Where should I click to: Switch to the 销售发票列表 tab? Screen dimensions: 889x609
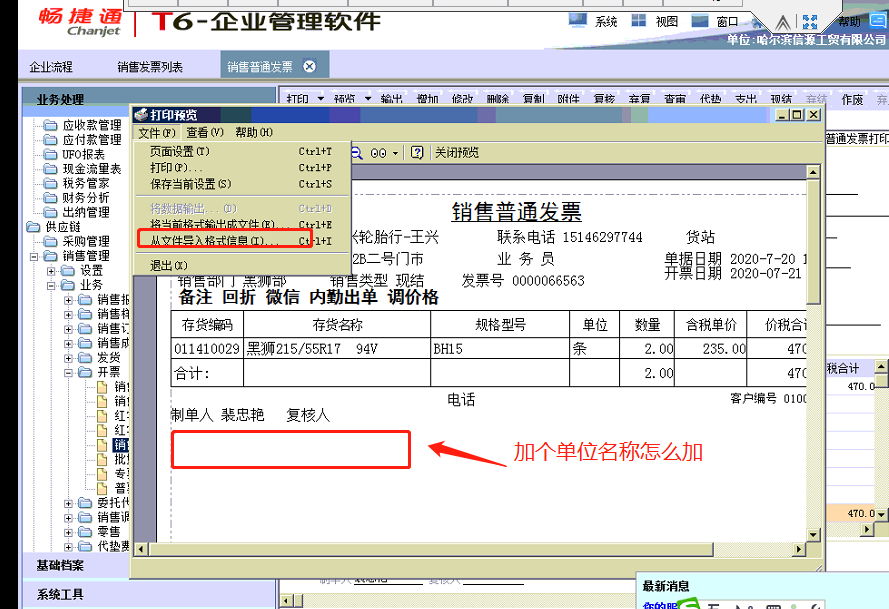[x=150, y=67]
